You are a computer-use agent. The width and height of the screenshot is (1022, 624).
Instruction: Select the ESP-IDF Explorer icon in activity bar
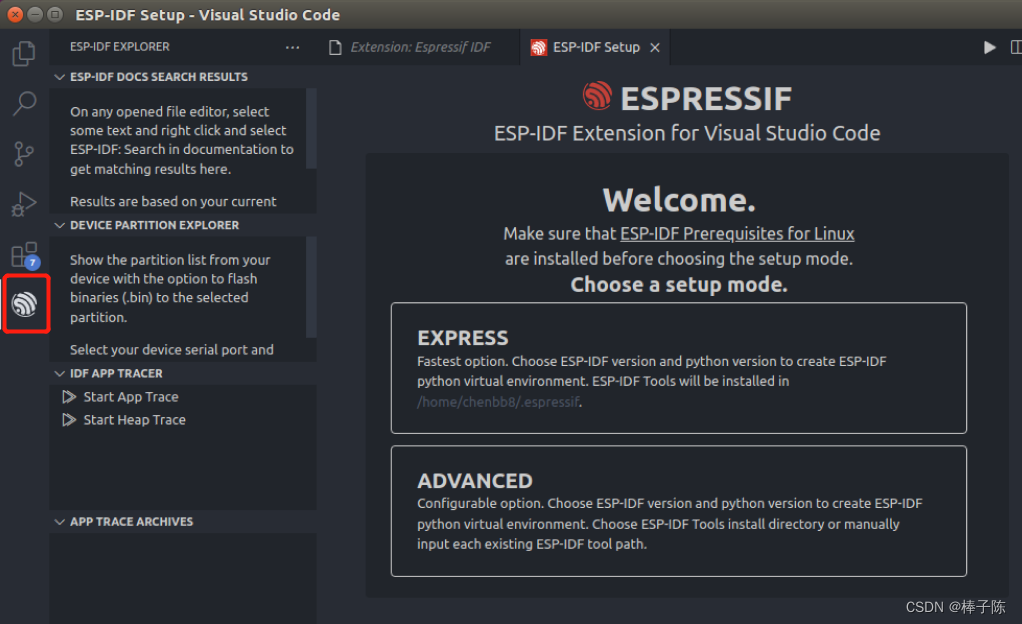click(x=25, y=304)
